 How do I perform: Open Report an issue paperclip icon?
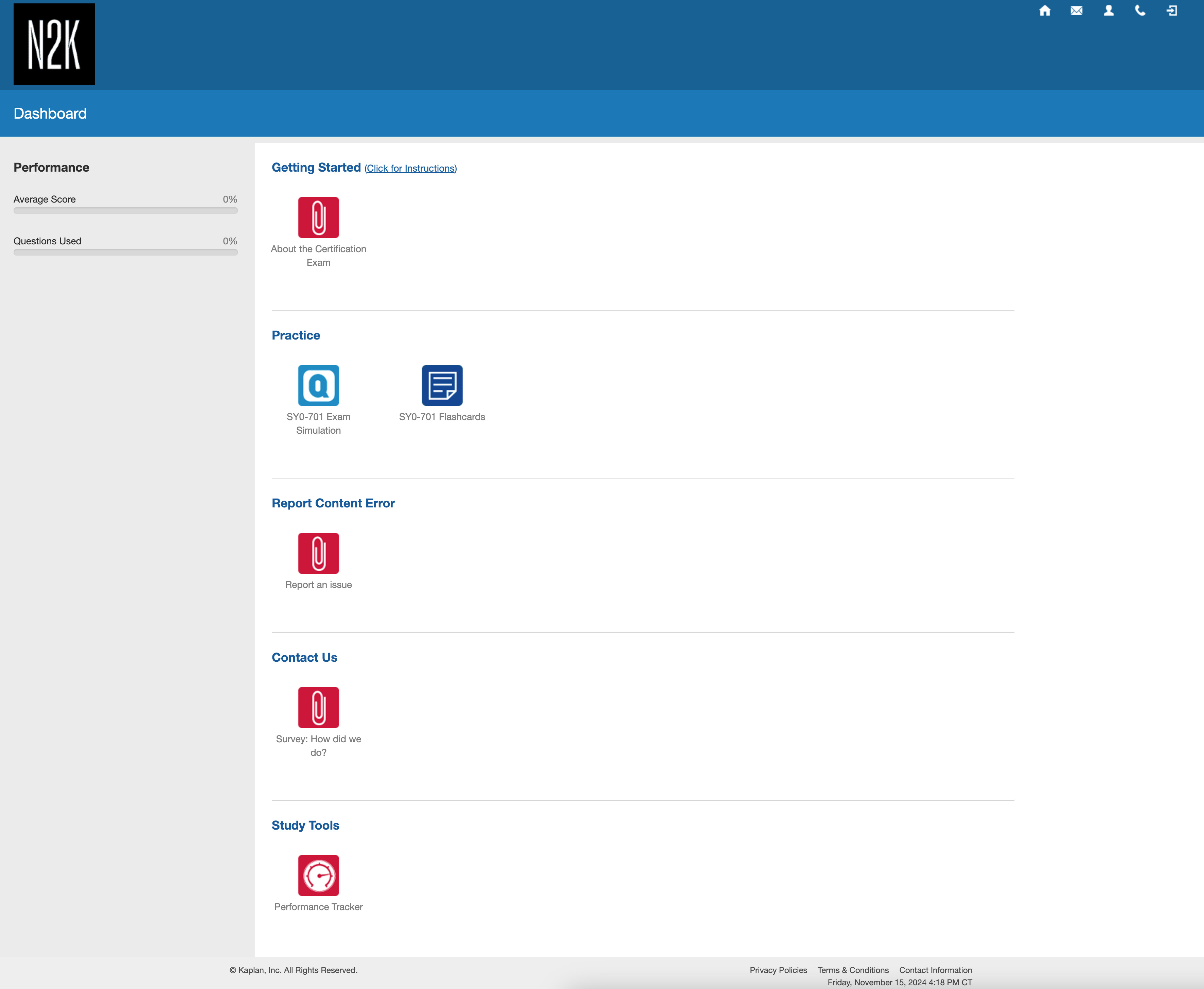tap(318, 553)
